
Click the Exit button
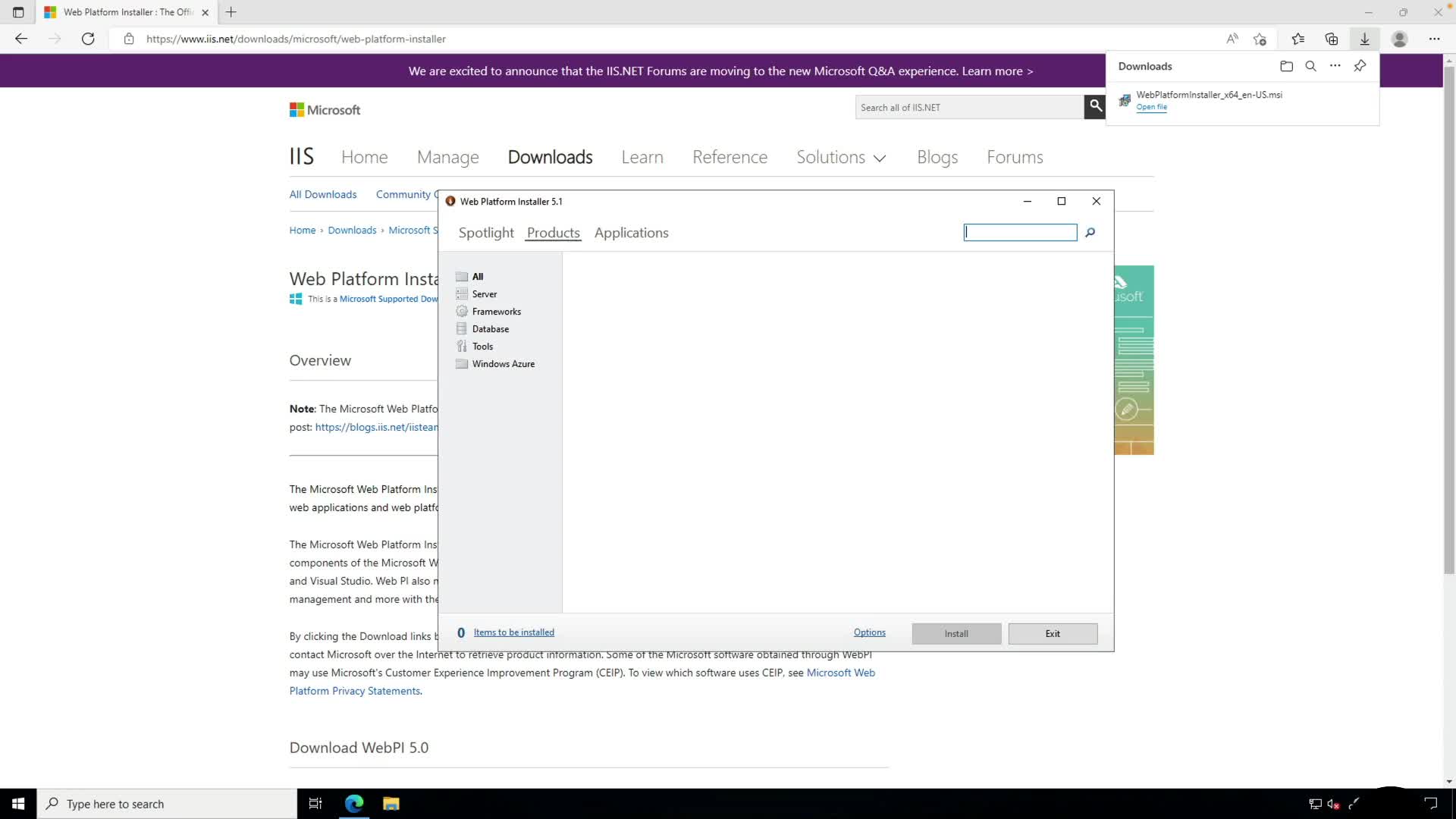pos(1053,634)
